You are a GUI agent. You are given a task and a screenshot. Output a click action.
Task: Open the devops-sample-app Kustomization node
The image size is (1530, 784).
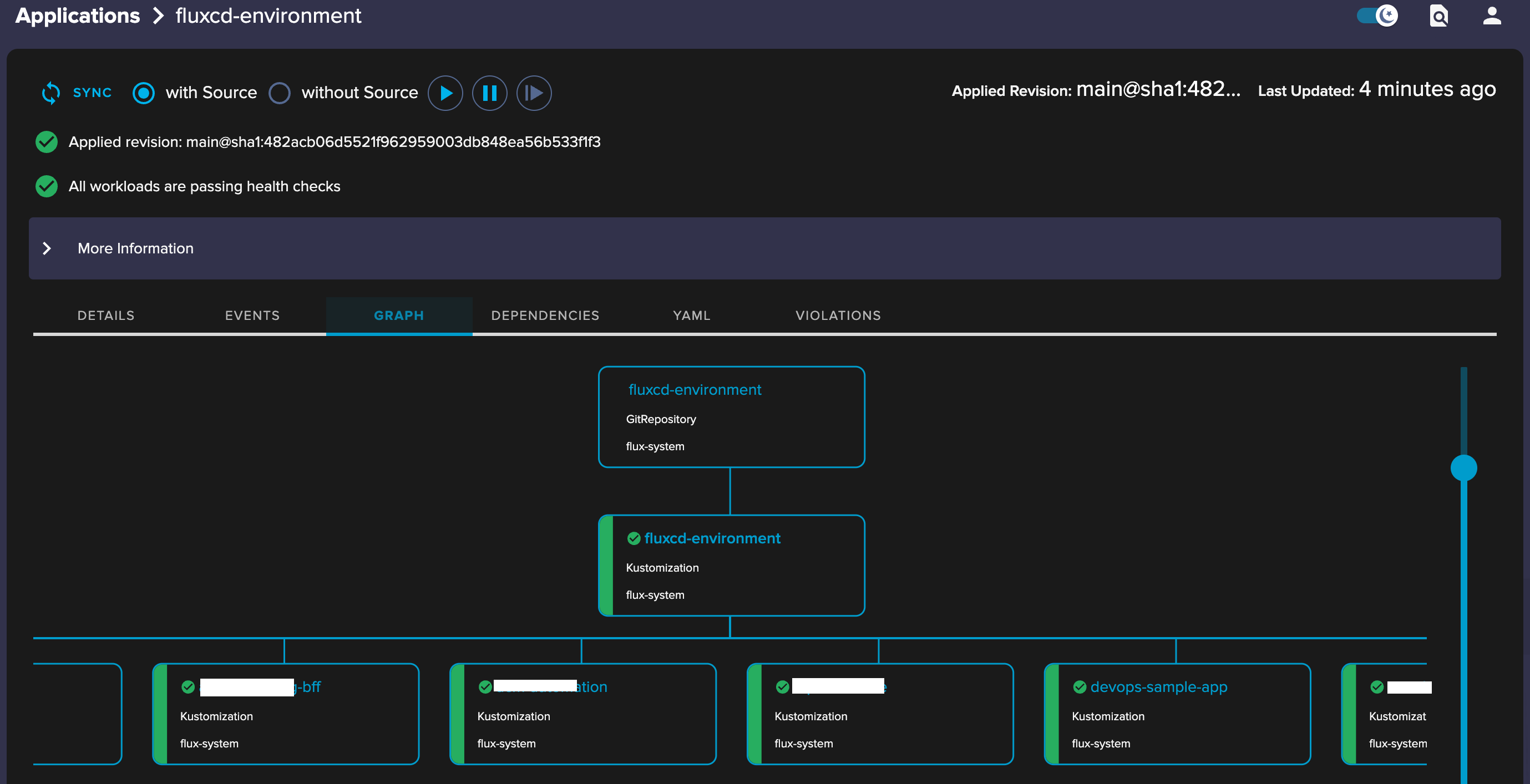1158,686
